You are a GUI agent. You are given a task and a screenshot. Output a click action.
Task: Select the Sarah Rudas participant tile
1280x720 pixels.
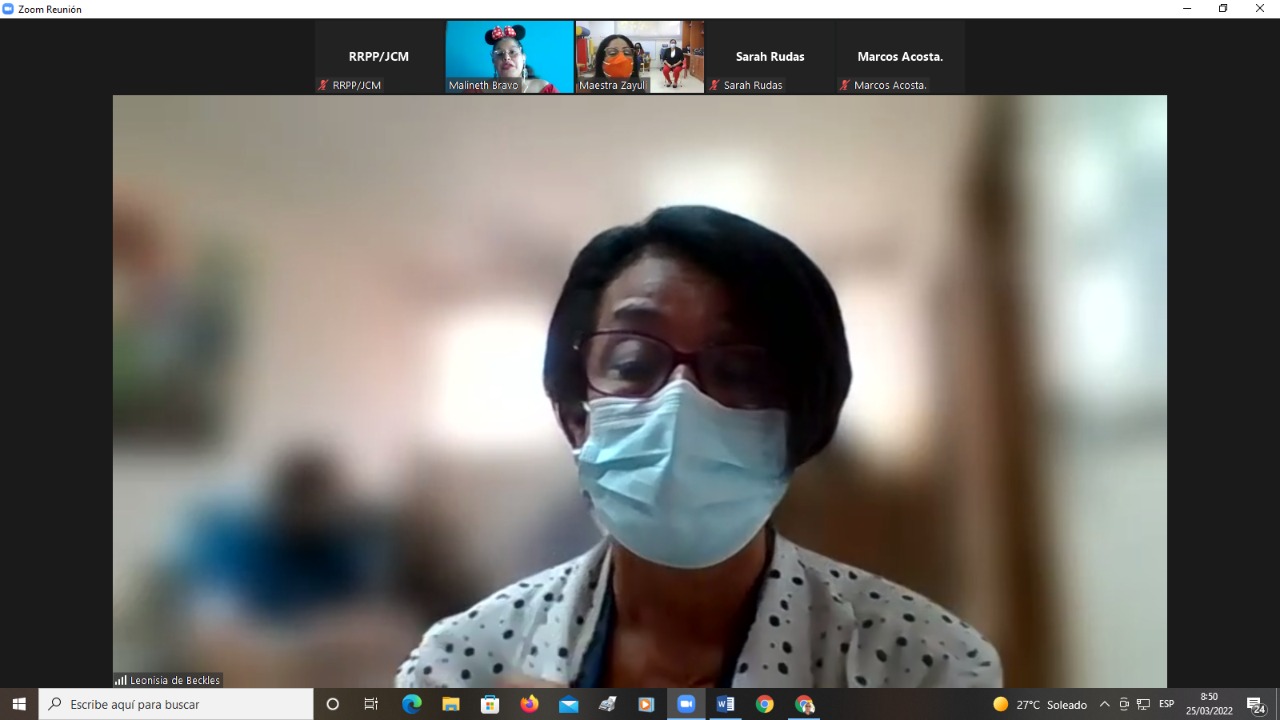coord(770,57)
